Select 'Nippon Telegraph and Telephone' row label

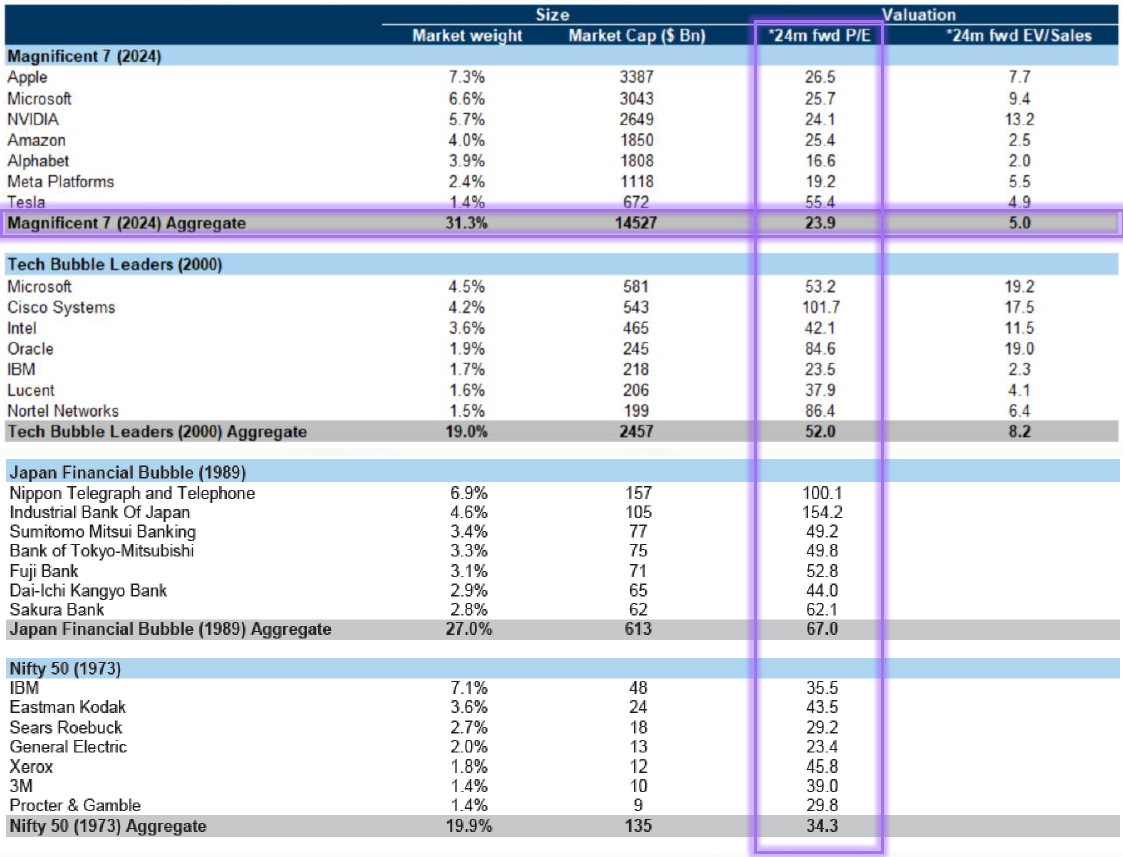pos(132,493)
